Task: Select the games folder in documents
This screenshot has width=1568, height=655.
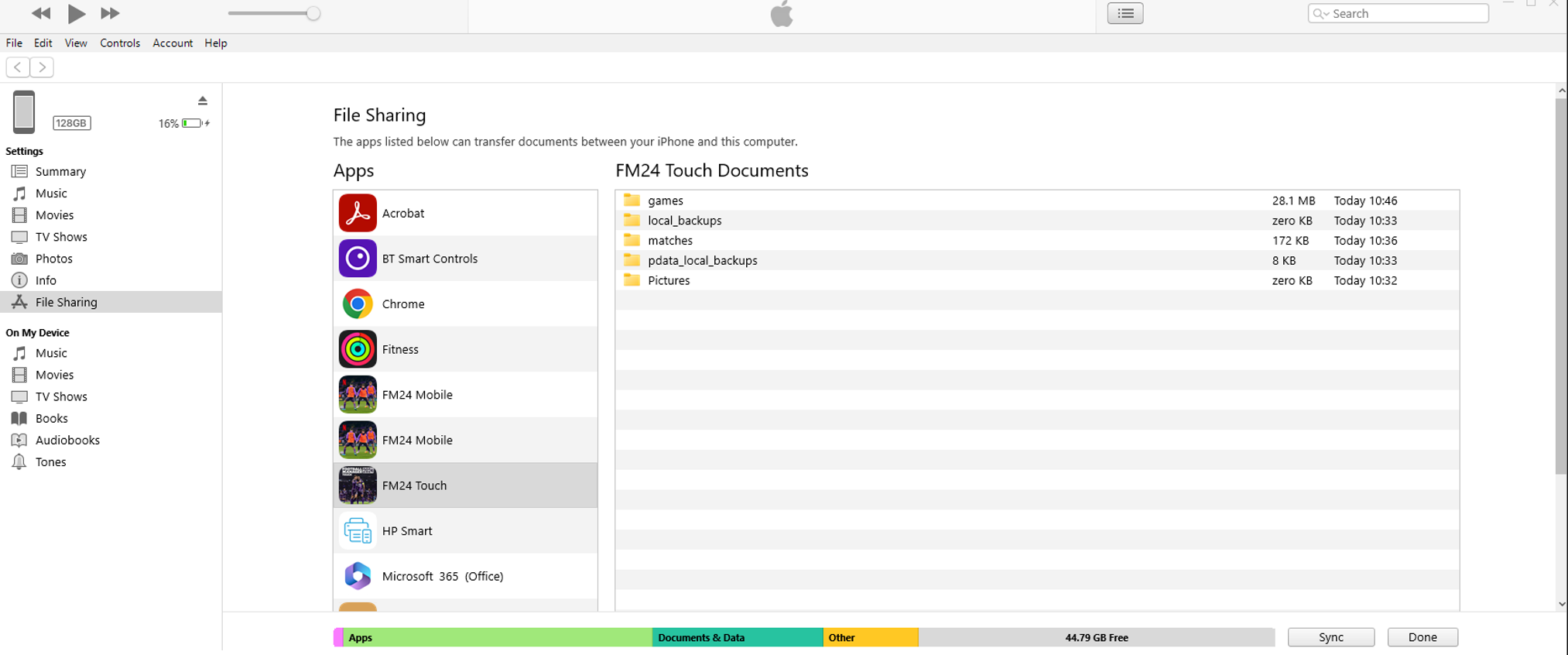Action: [x=665, y=201]
